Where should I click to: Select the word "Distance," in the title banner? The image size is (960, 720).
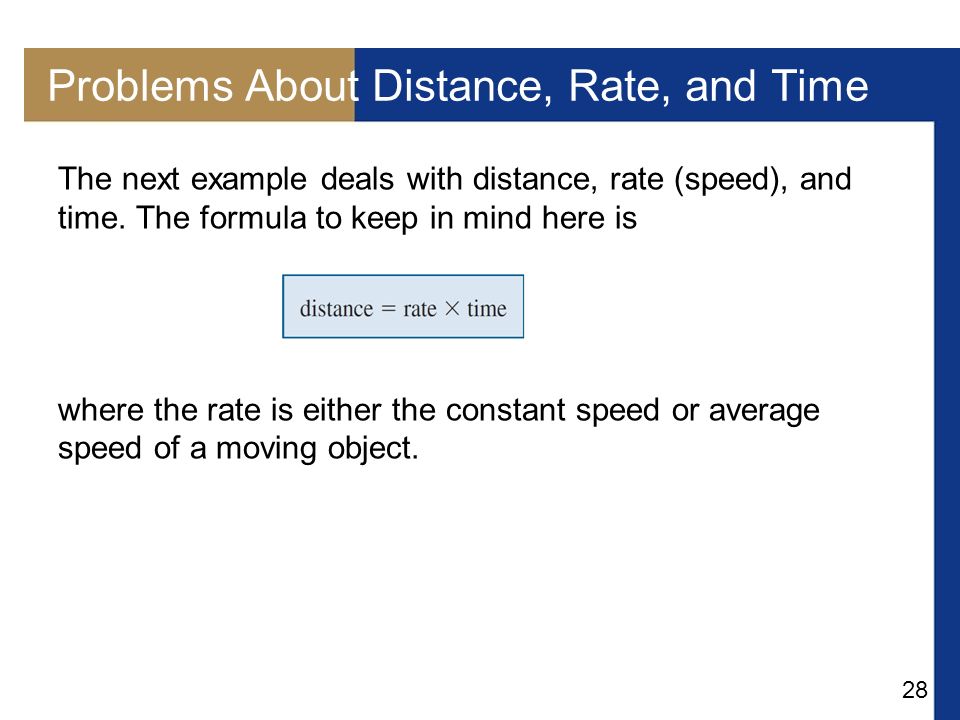coord(458,85)
